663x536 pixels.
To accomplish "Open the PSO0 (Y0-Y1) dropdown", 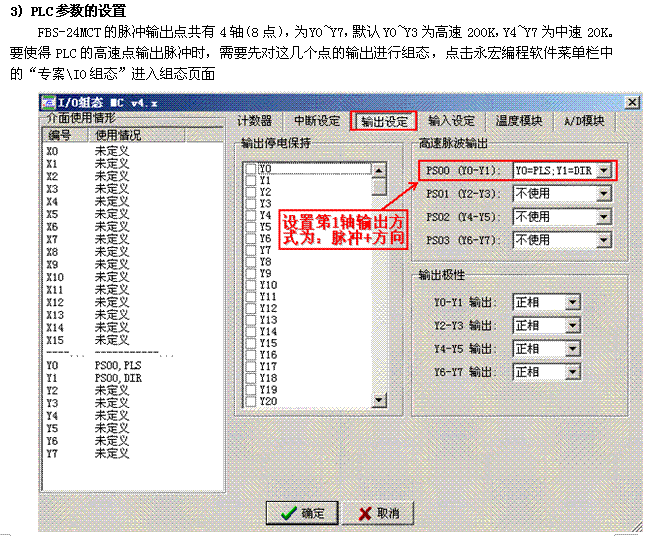I will (604, 170).
